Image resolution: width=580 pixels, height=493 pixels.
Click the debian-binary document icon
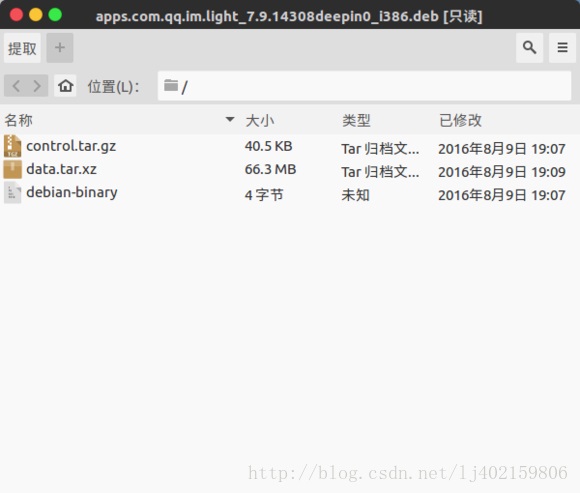click(x=13, y=193)
